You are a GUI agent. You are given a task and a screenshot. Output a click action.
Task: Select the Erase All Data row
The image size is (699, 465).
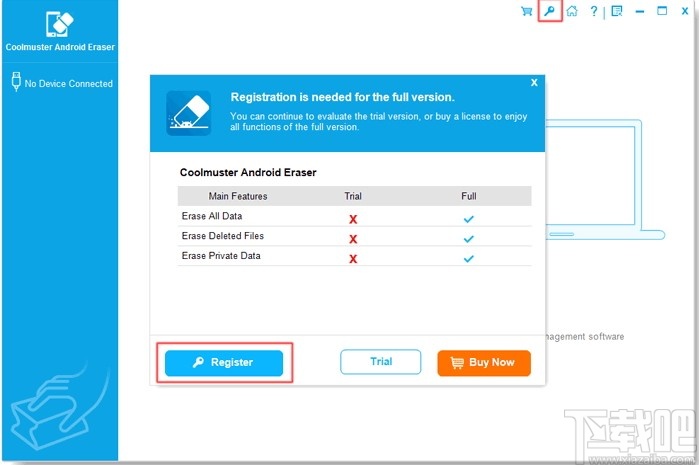point(354,216)
